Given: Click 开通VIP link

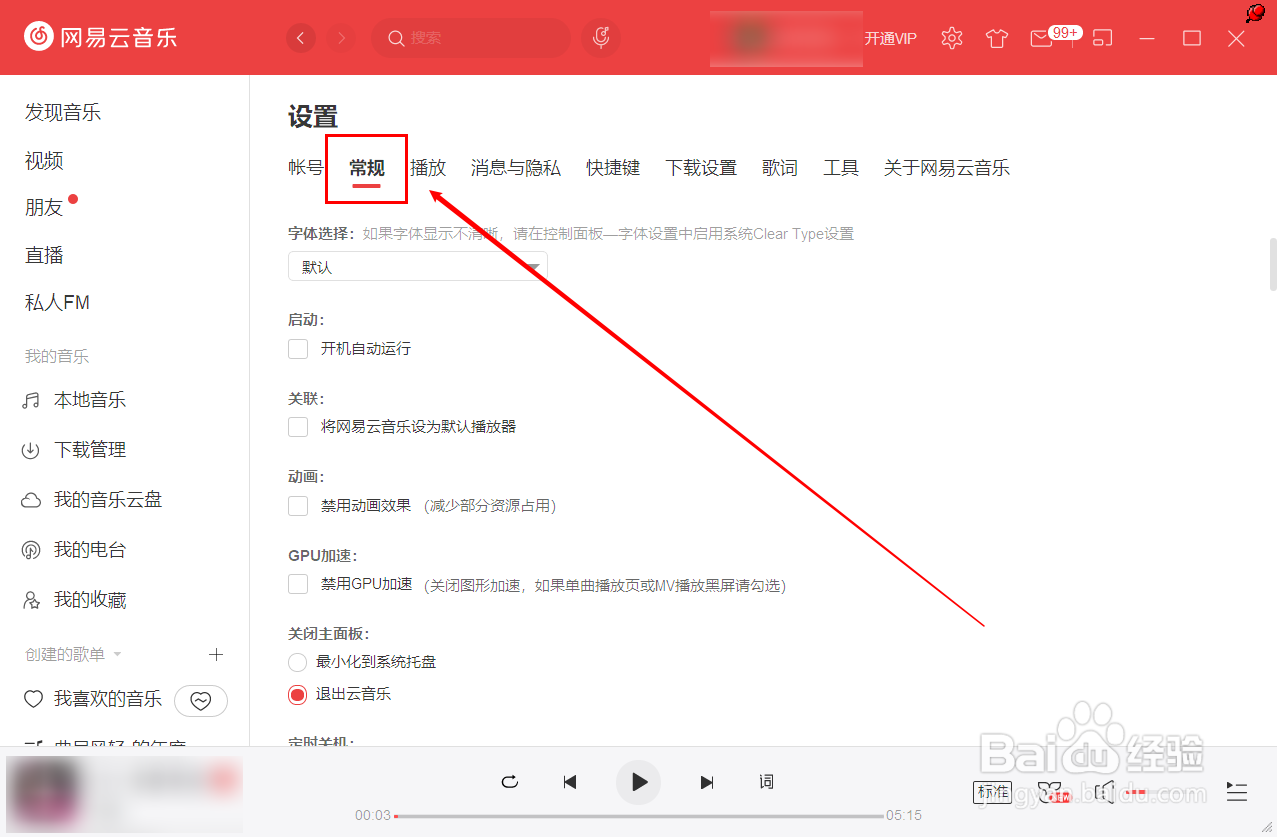Looking at the screenshot, I should tap(890, 39).
